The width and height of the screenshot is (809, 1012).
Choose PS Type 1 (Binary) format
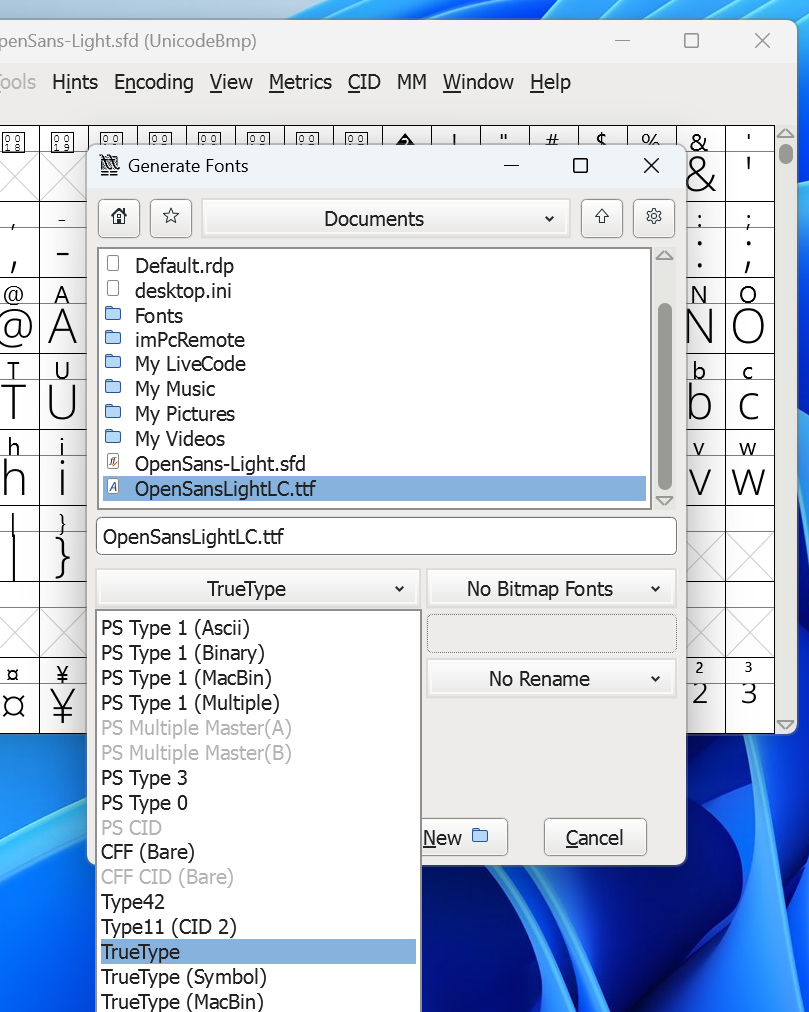point(183,654)
